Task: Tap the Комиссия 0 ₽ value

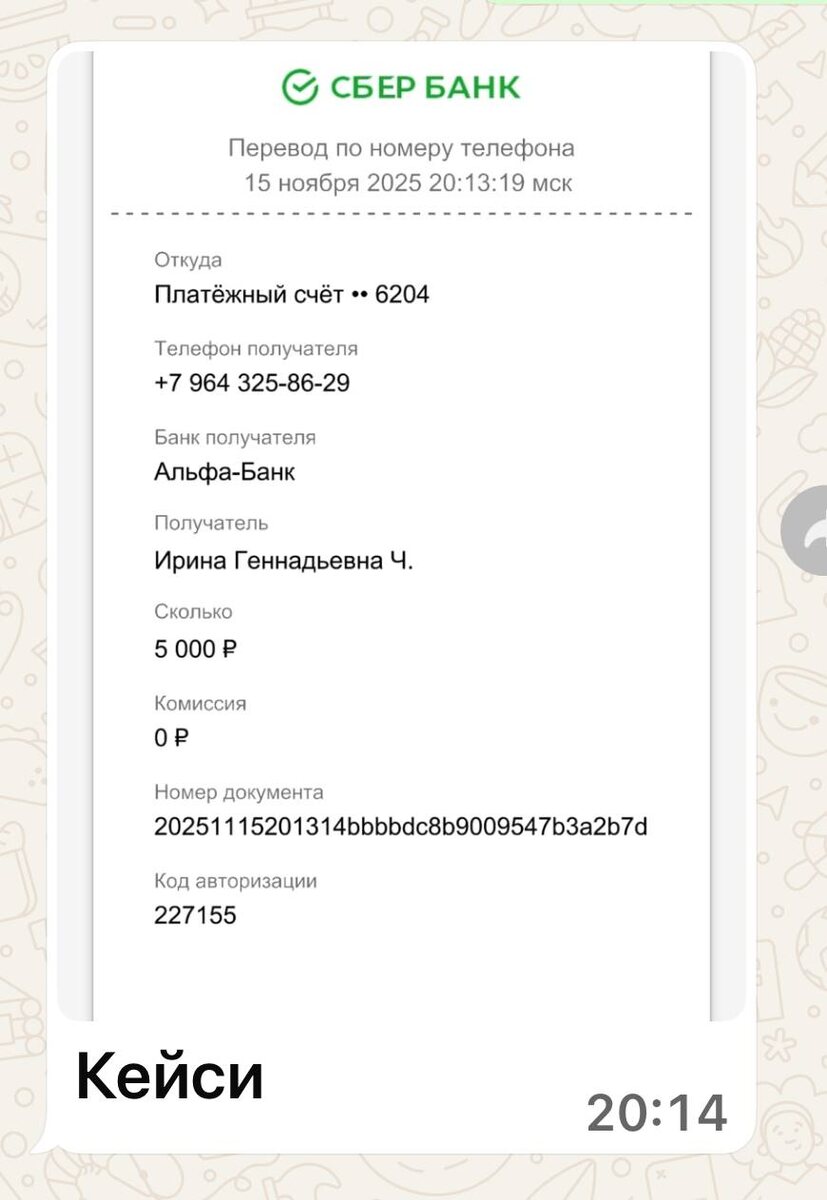Action: pos(171,739)
